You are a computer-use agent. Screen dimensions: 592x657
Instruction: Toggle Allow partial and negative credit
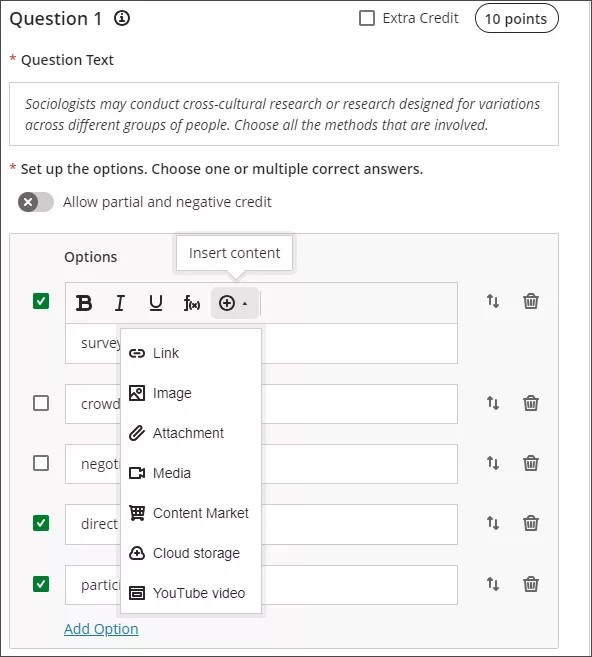coord(36,202)
